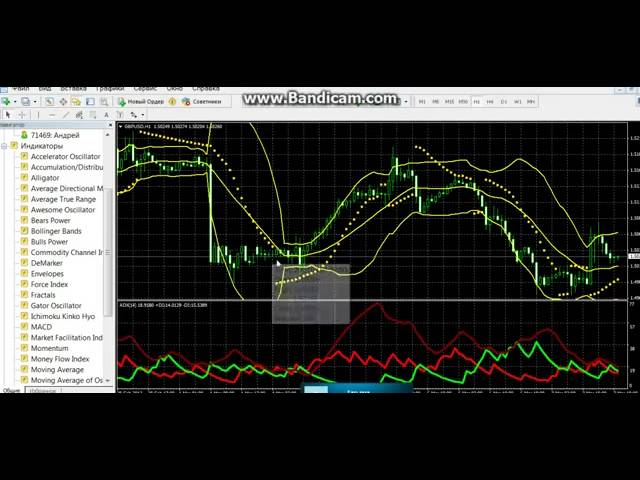Select Money Flow Index indicator
Image resolution: width=640 pixels, height=480 pixels.
click(x=60, y=359)
